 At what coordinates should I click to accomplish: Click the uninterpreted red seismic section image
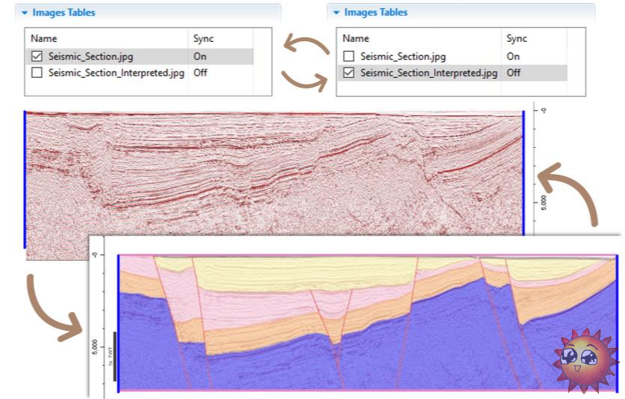pos(274,173)
